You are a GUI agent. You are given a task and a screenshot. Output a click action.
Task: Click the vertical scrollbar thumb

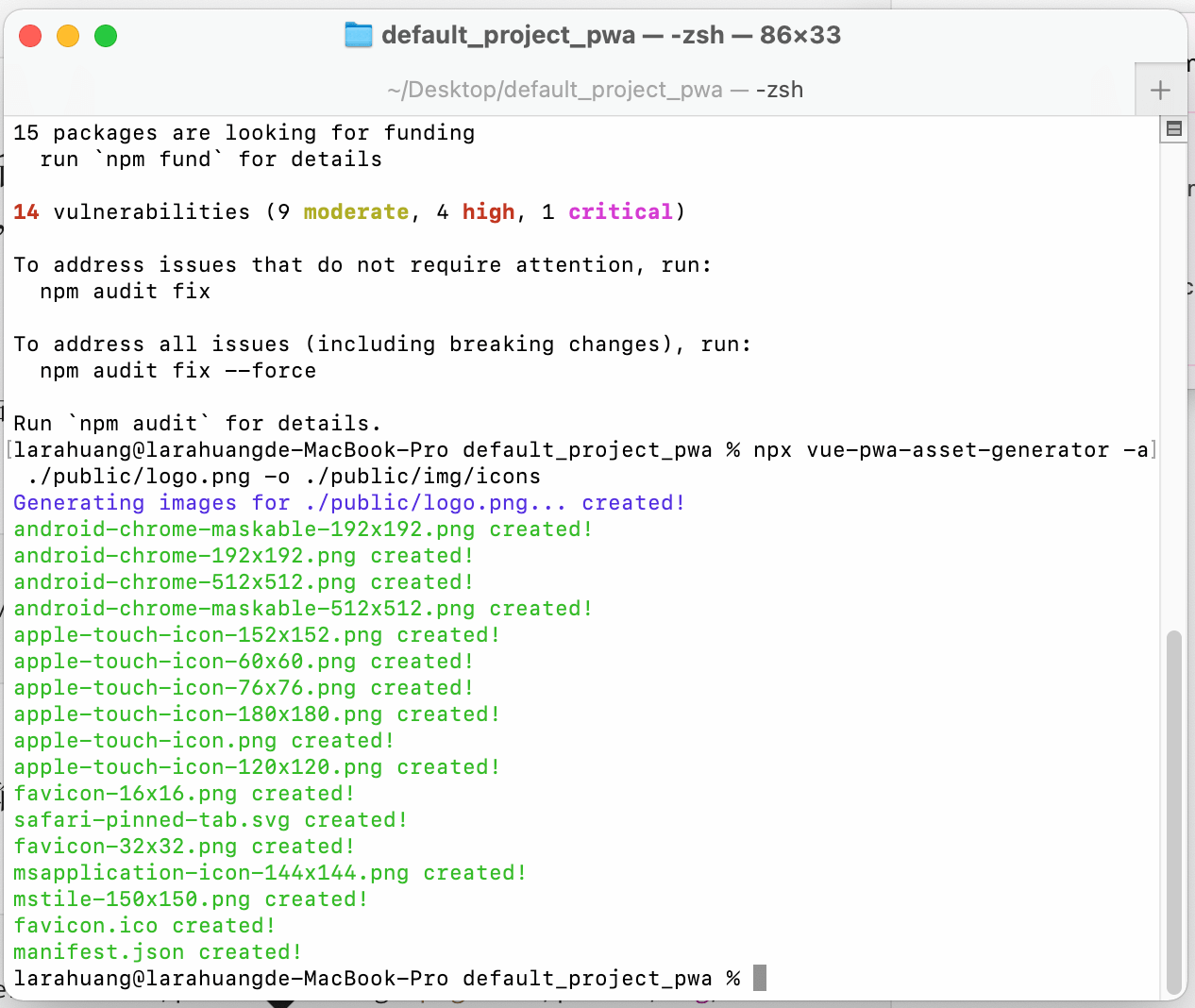click(1174, 812)
